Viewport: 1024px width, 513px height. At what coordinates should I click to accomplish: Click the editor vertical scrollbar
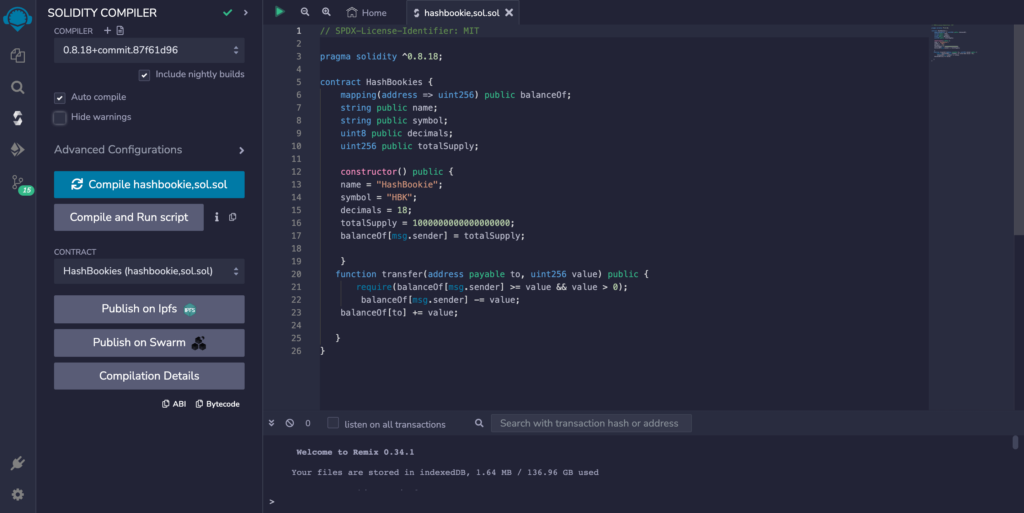(1018, 131)
